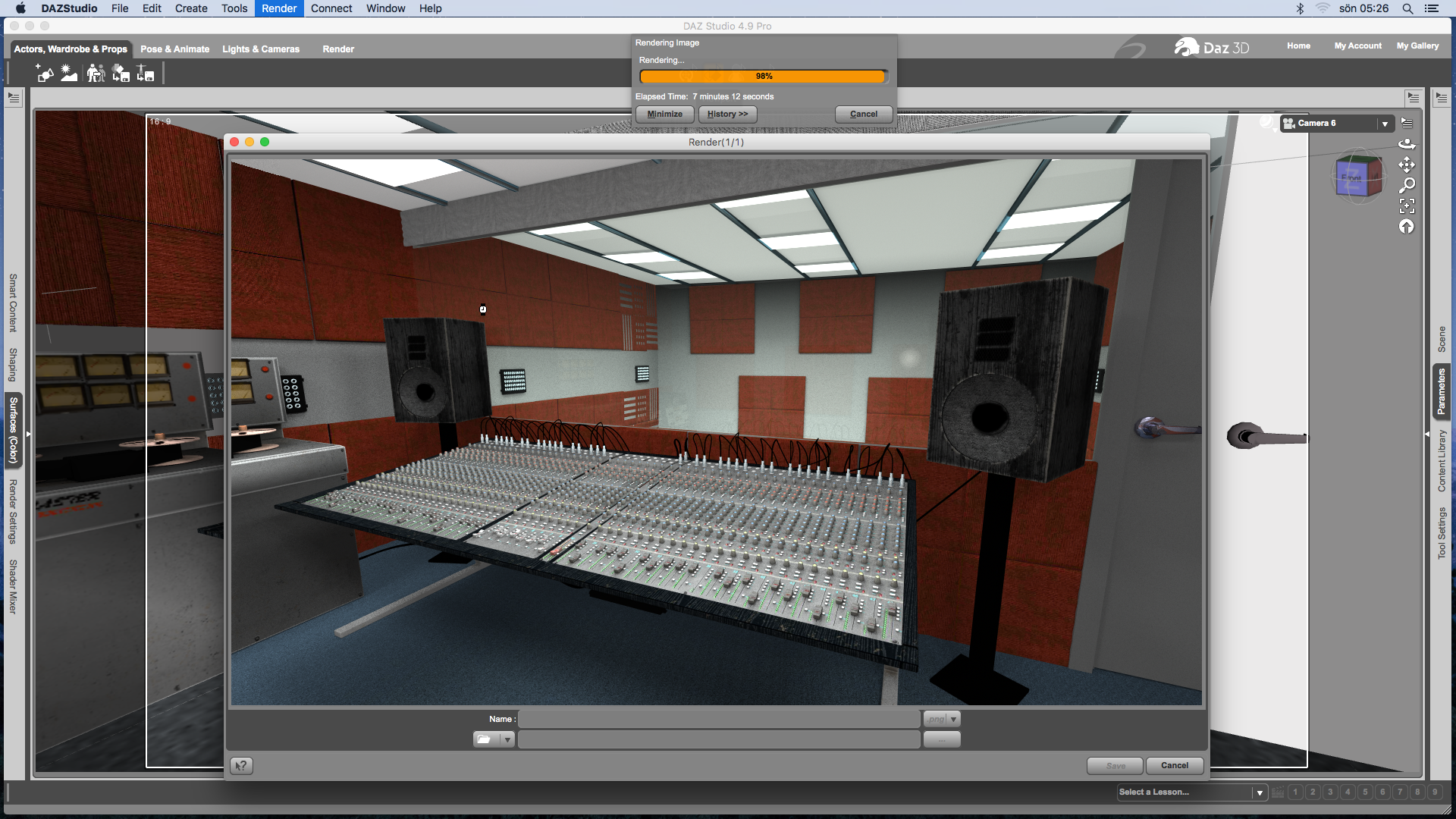Click the reset view arrow icon

coord(1407,227)
